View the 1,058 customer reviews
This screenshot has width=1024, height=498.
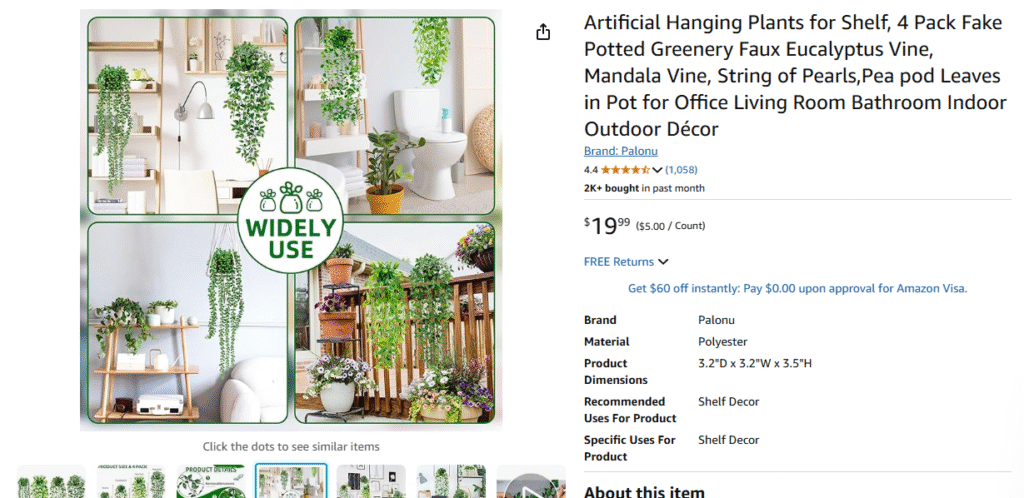coord(681,170)
